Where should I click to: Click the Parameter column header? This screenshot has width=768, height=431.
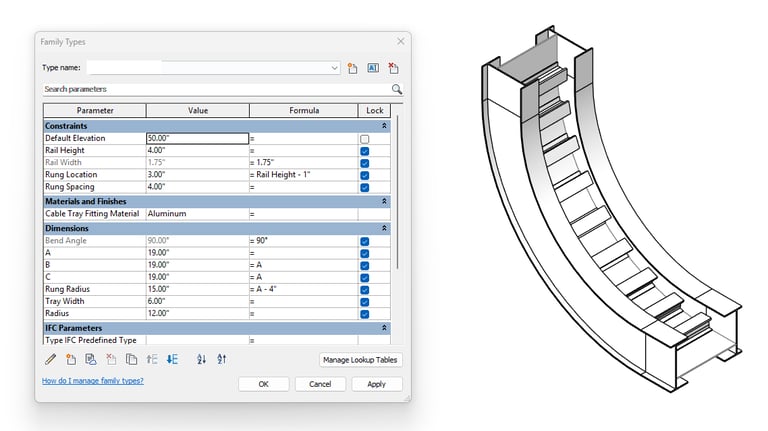pos(95,111)
